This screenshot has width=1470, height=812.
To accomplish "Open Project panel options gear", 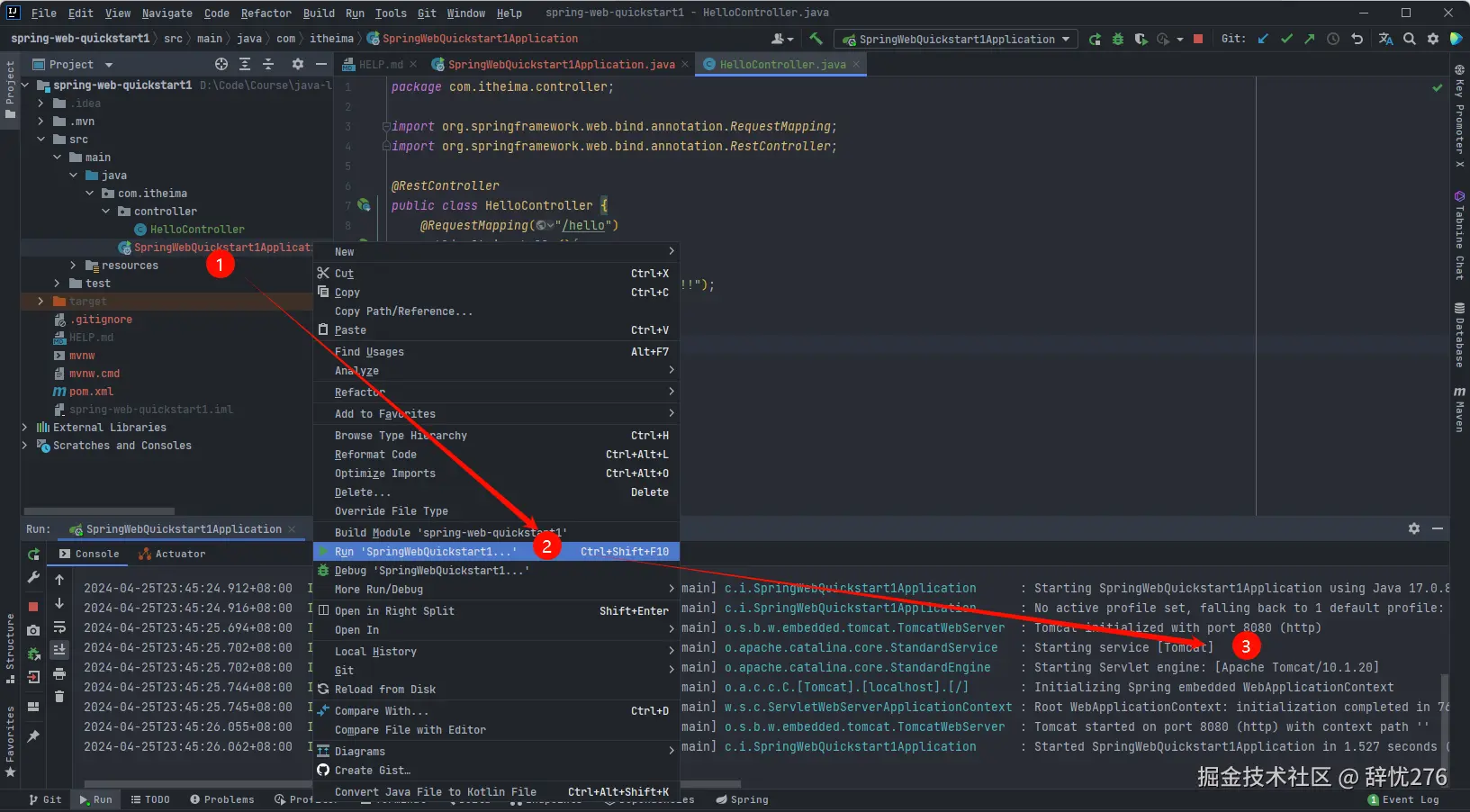I will pos(298,64).
